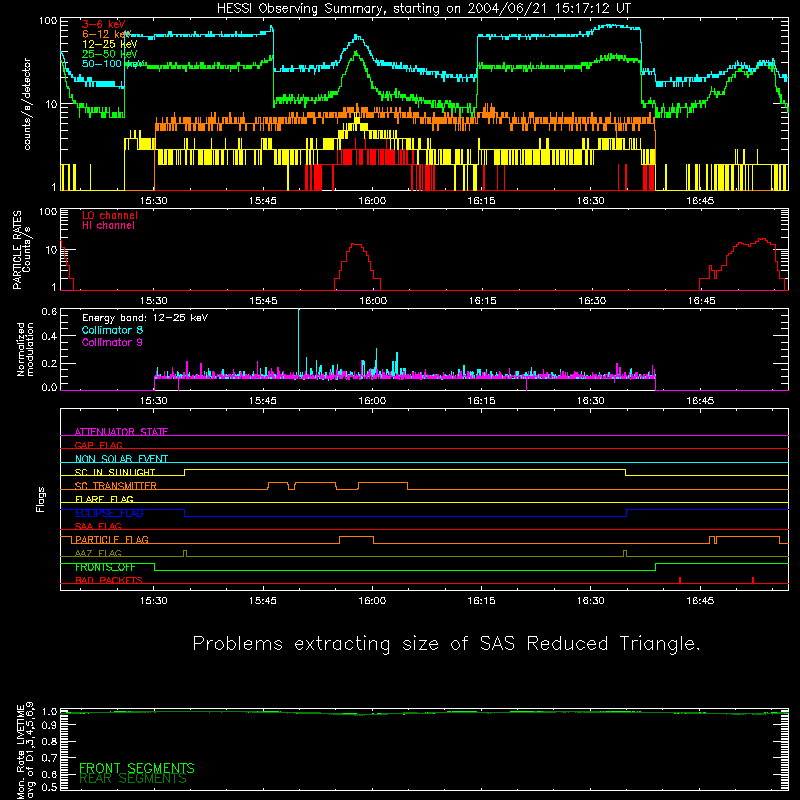Select the 3-6 keV legend label

[x=103, y=24]
